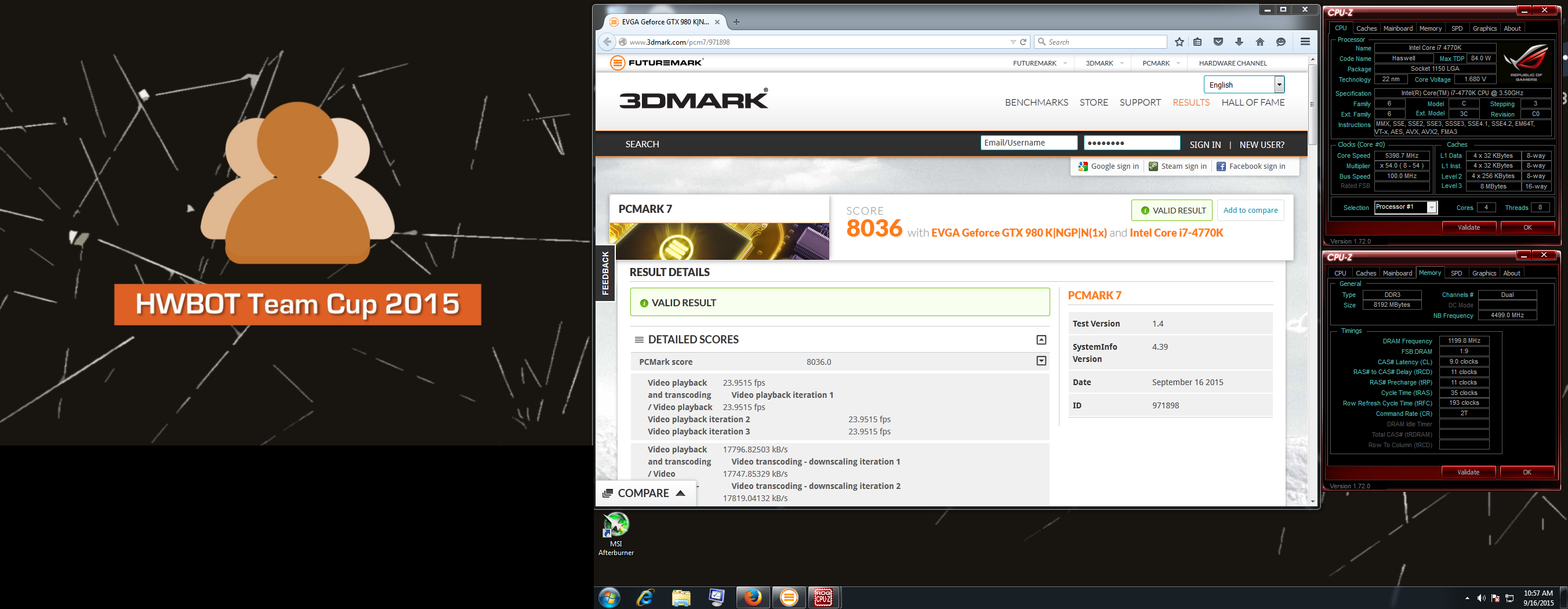The height and width of the screenshot is (609, 1568).
Task: Open the FEEDBACK side tab
Action: click(x=604, y=273)
